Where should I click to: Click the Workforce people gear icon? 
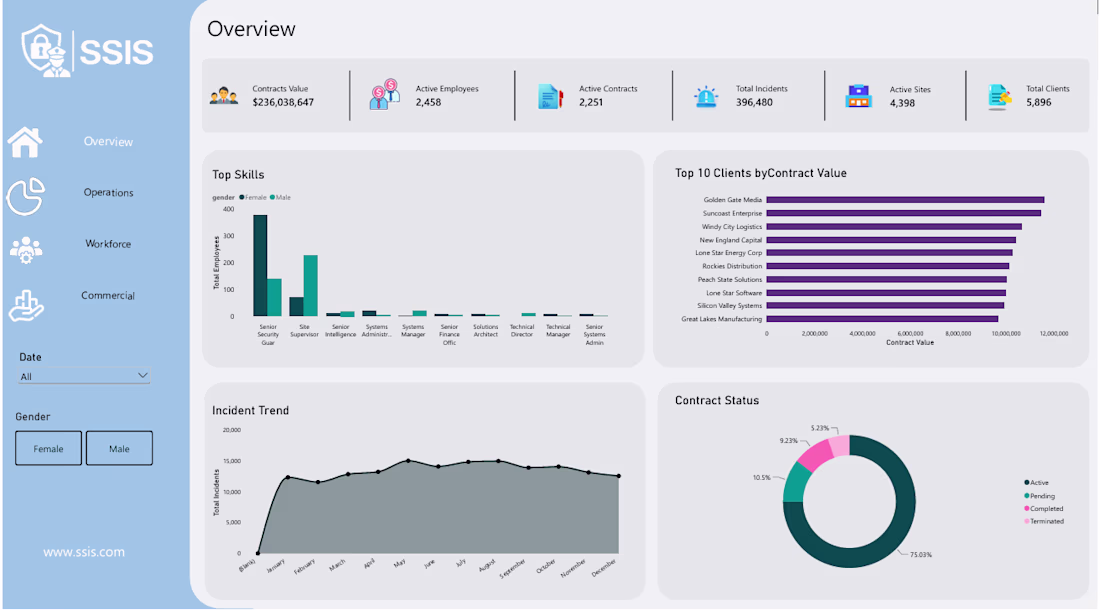pyautogui.click(x=26, y=249)
